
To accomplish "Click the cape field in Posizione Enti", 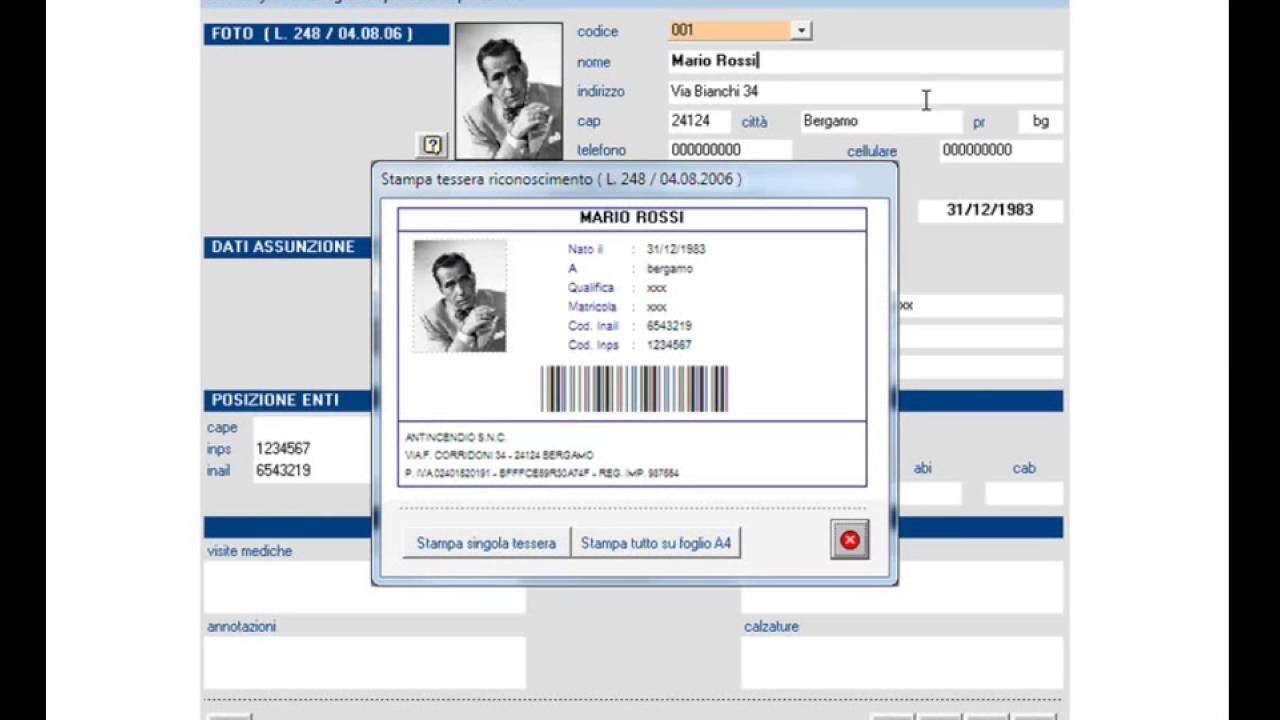I will tap(311, 427).
